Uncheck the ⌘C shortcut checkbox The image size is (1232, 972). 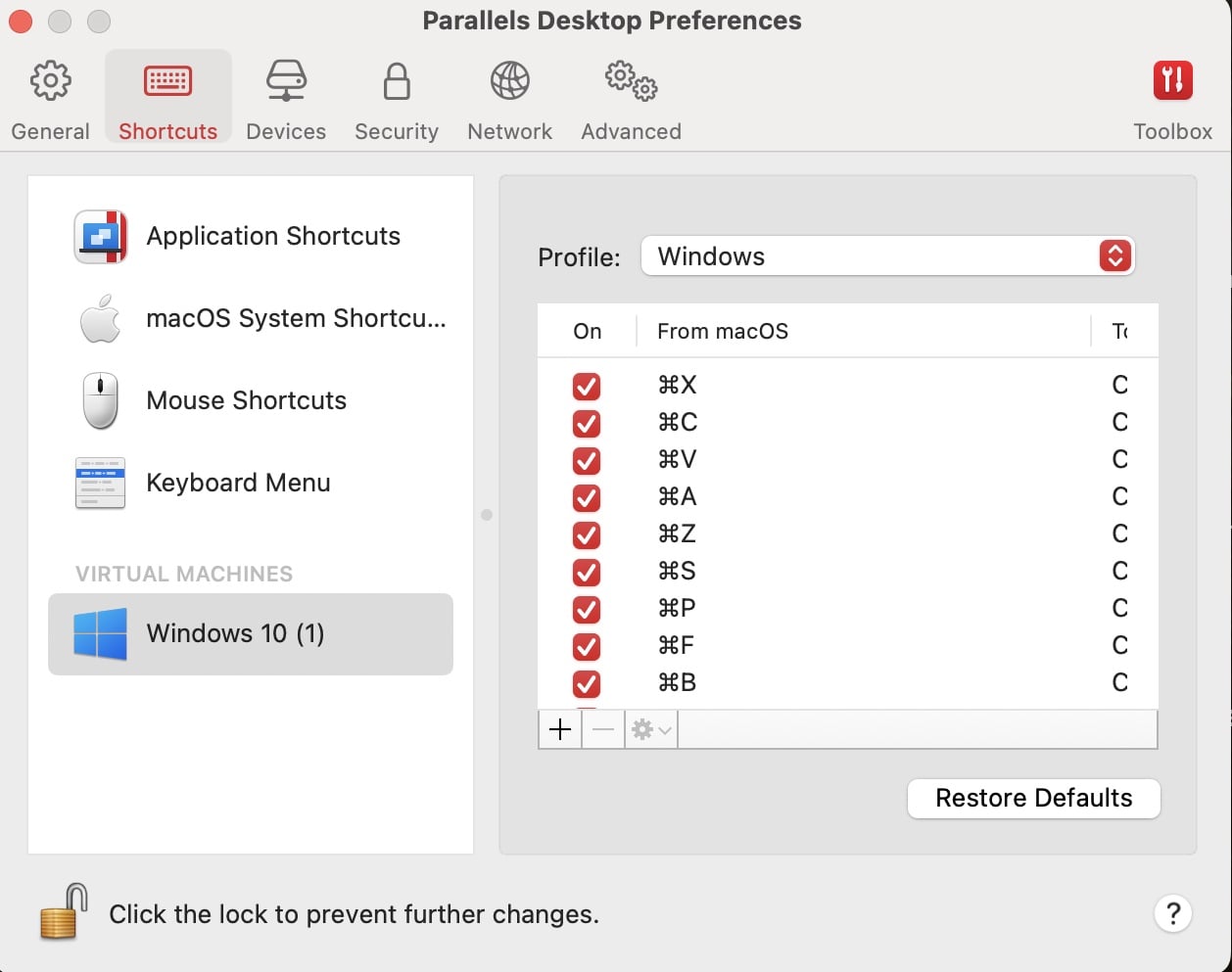tap(587, 424)
